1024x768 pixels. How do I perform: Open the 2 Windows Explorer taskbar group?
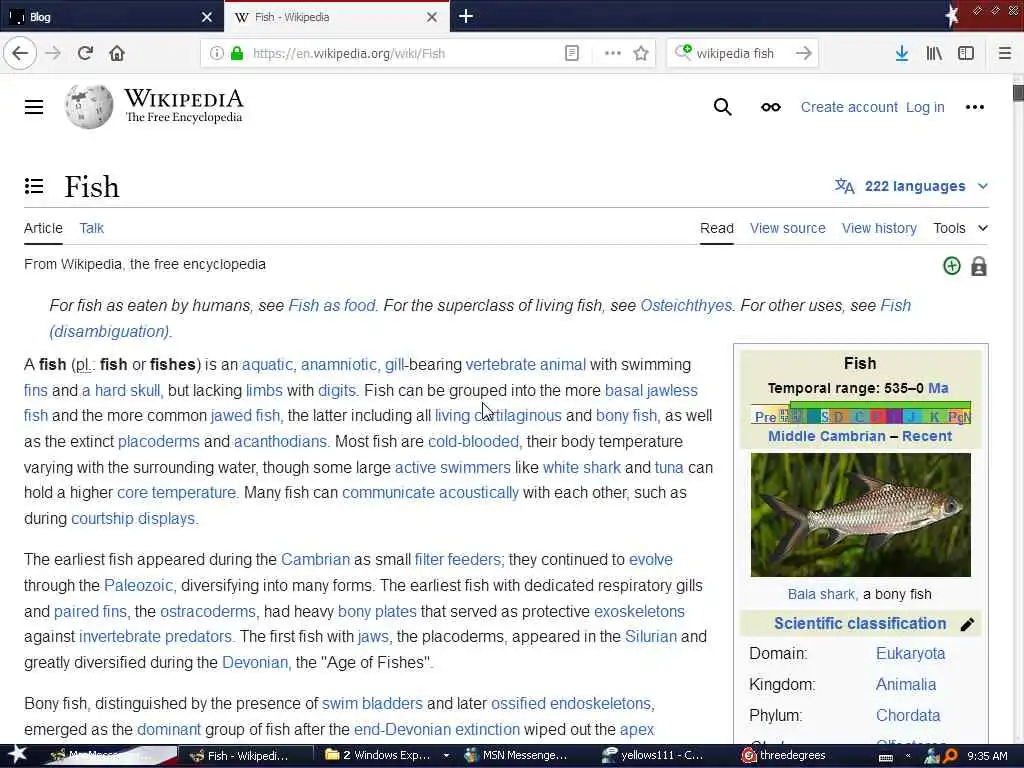[385, 756]
